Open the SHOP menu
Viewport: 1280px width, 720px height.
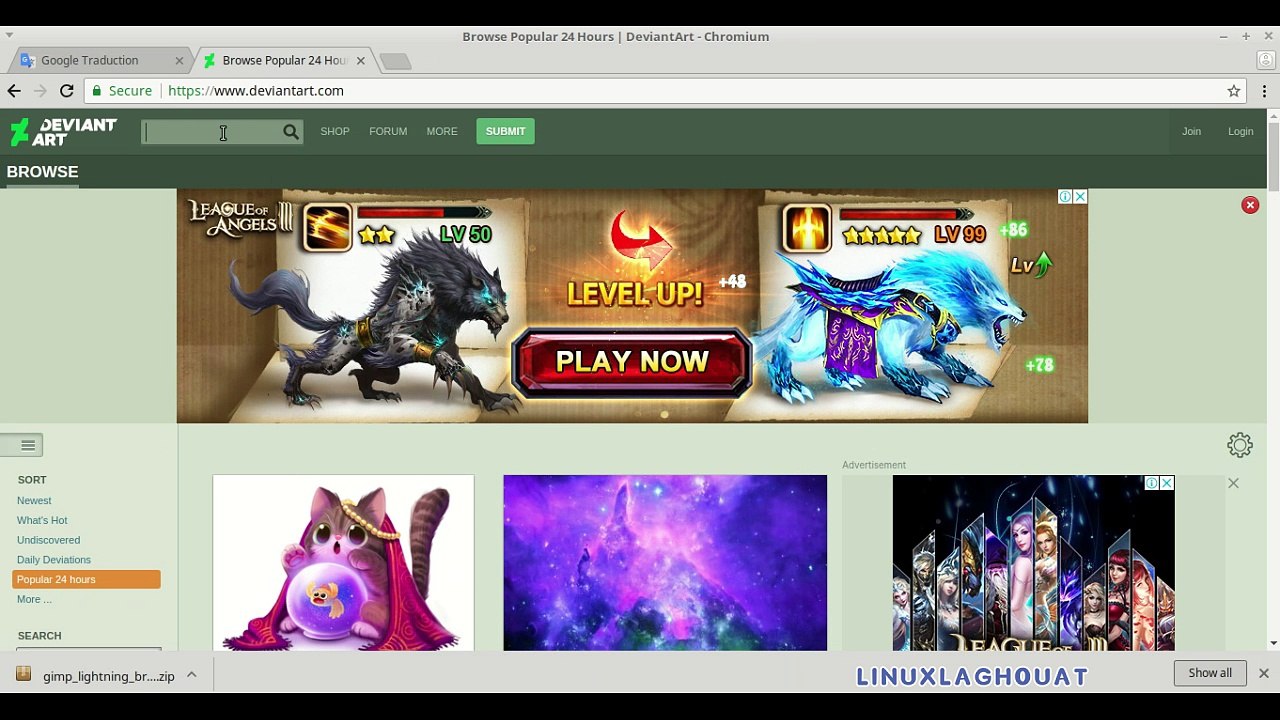click(x=335, y=132)
